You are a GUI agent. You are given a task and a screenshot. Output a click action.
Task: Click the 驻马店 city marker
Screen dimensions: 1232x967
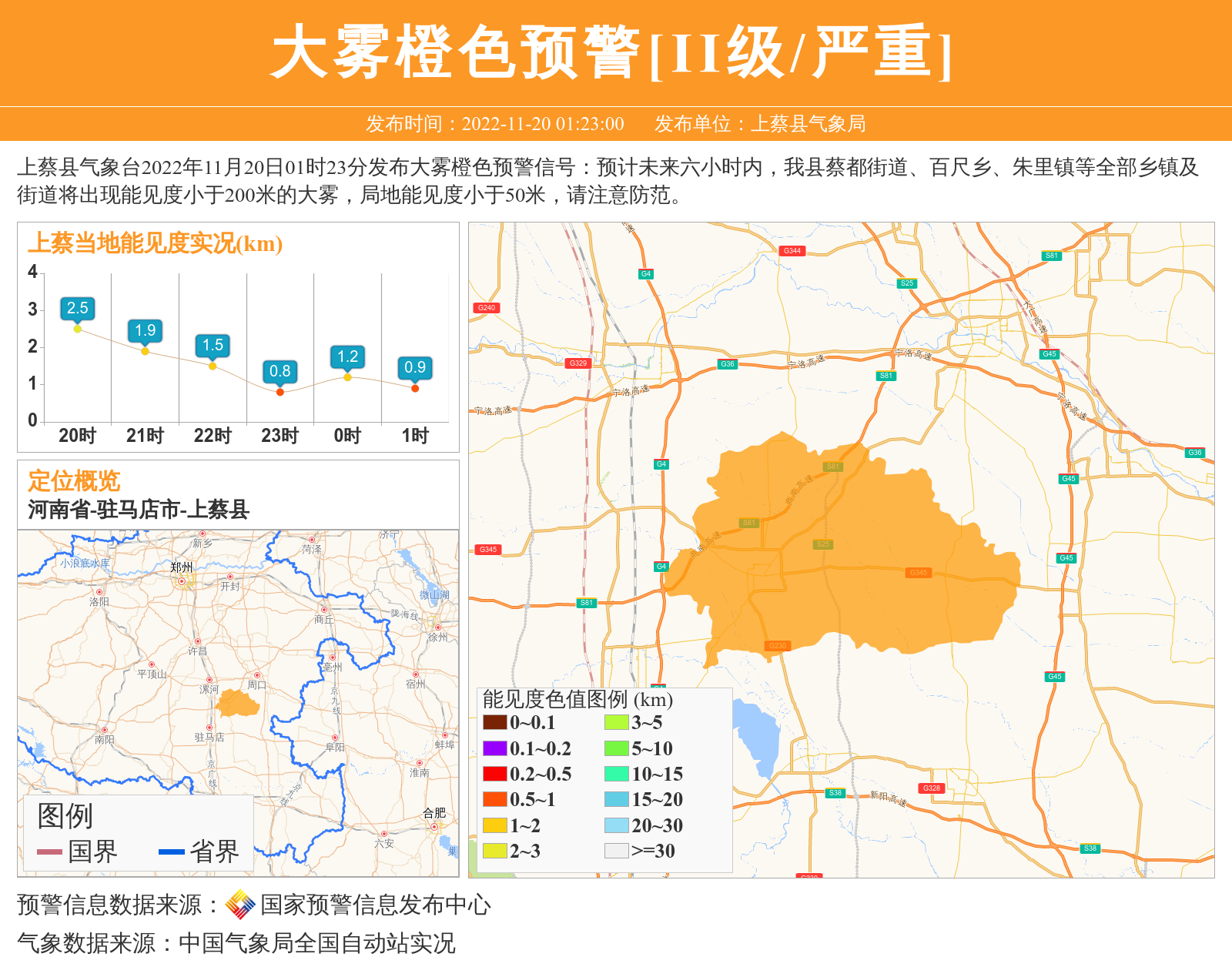click(x=209, y=726)
